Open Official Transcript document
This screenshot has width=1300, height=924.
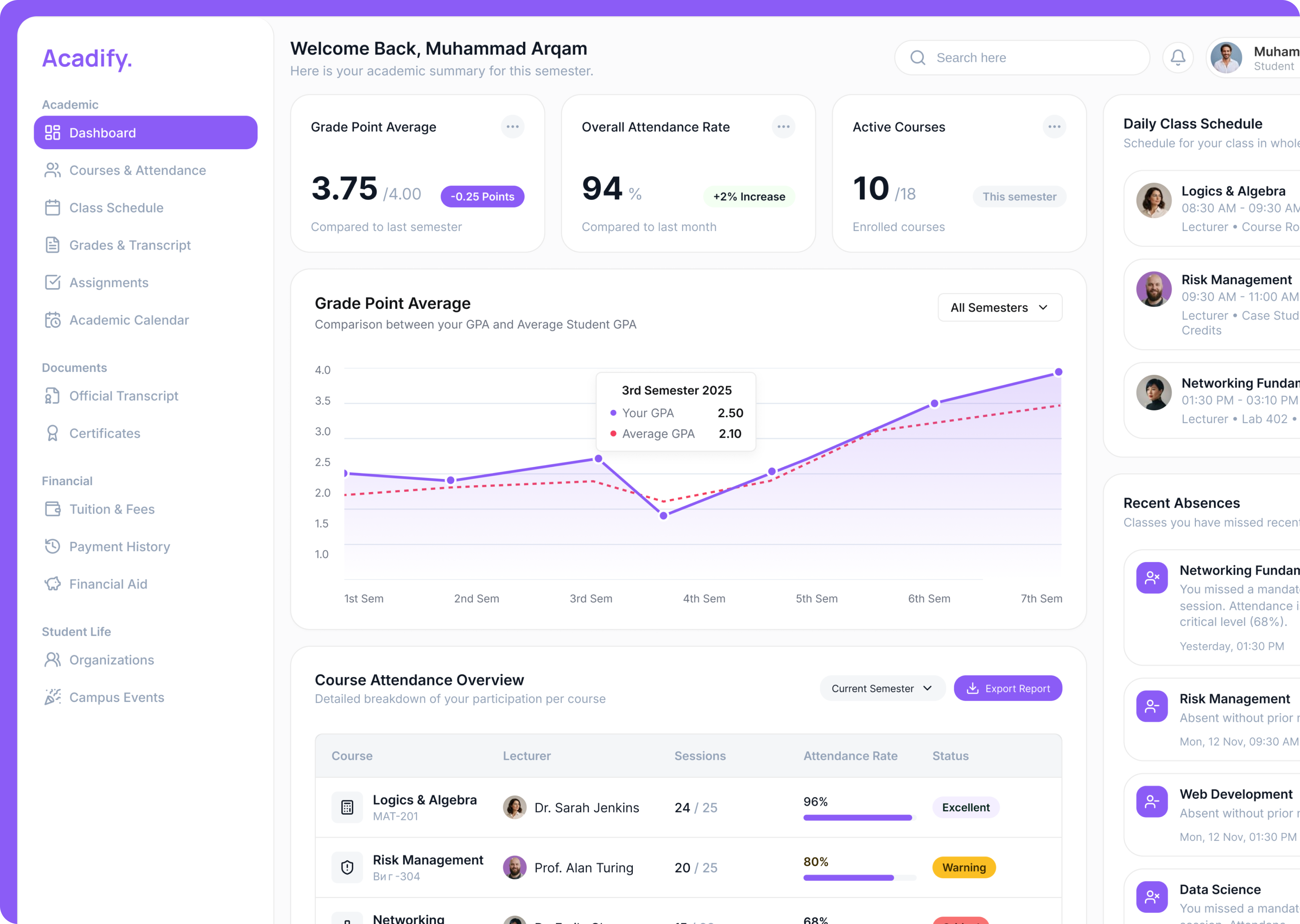click(146, 396)
